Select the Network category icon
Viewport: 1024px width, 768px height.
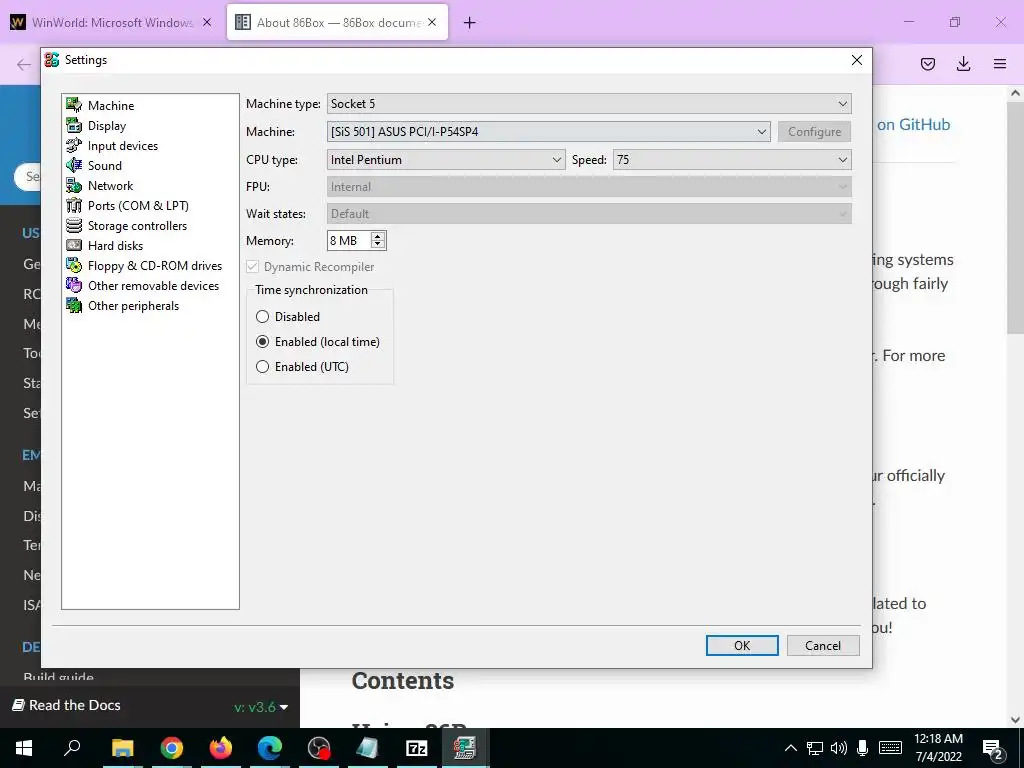[74, 185]
